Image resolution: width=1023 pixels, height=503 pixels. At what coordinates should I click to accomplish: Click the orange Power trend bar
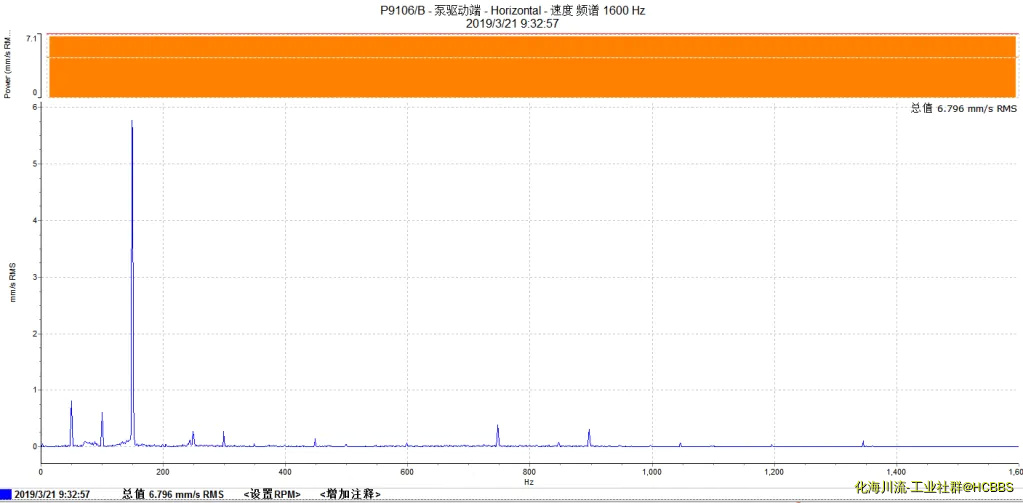pos(533,66)
